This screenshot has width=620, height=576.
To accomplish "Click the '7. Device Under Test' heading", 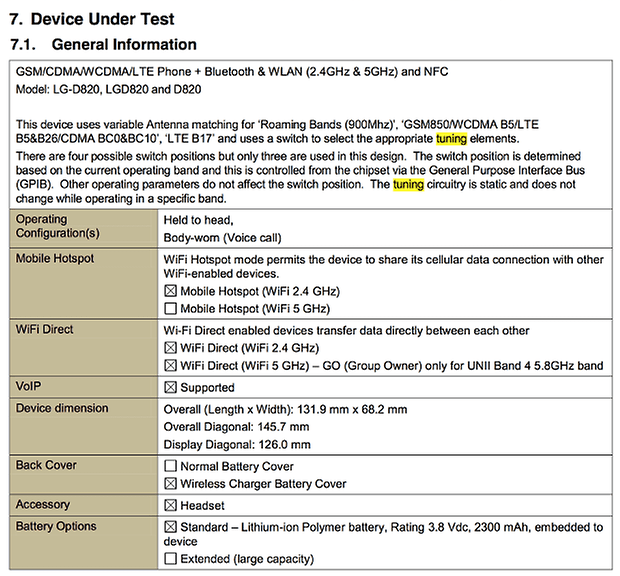I will pos(92,19).
